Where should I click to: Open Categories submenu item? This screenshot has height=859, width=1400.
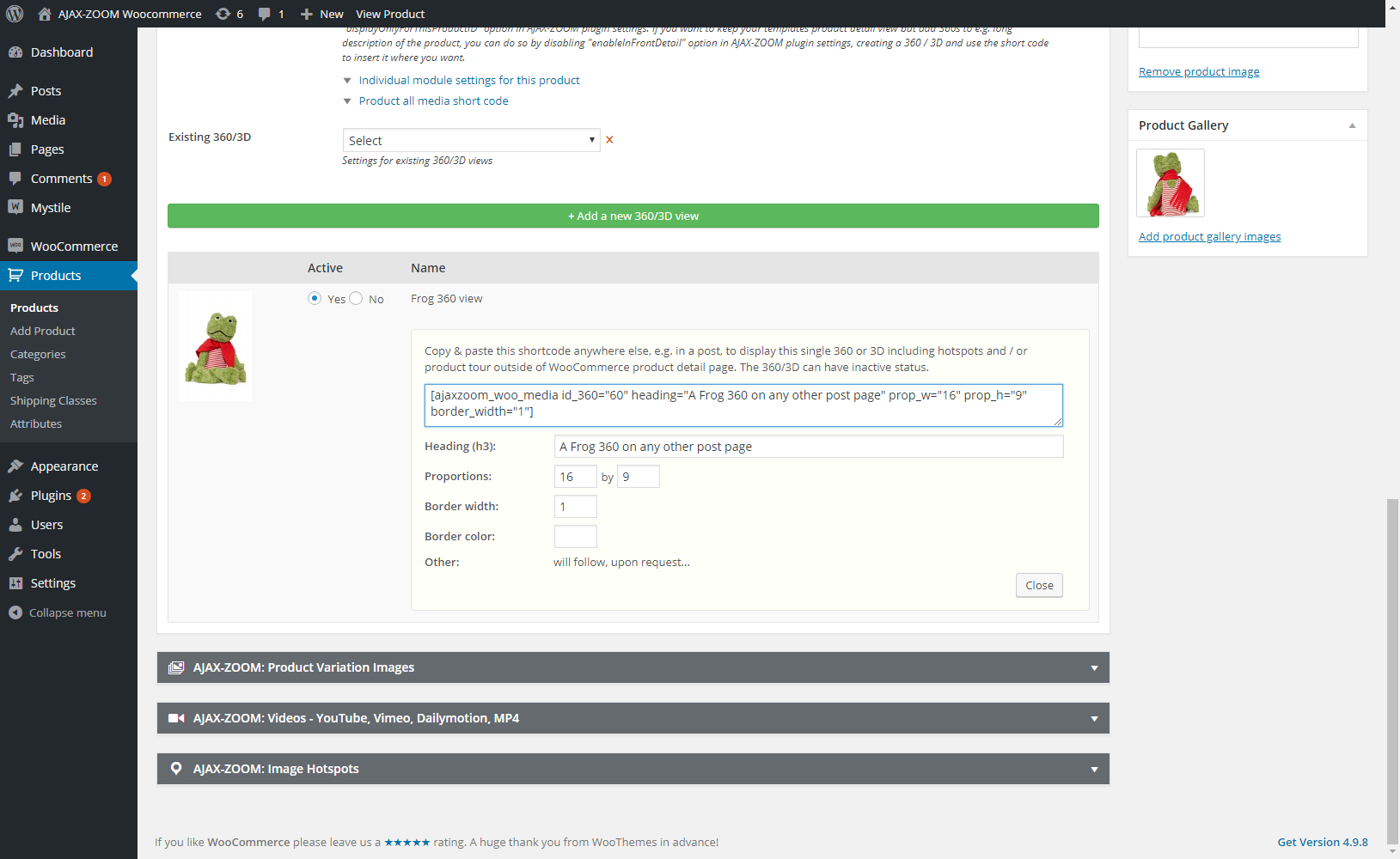point(38,354)
